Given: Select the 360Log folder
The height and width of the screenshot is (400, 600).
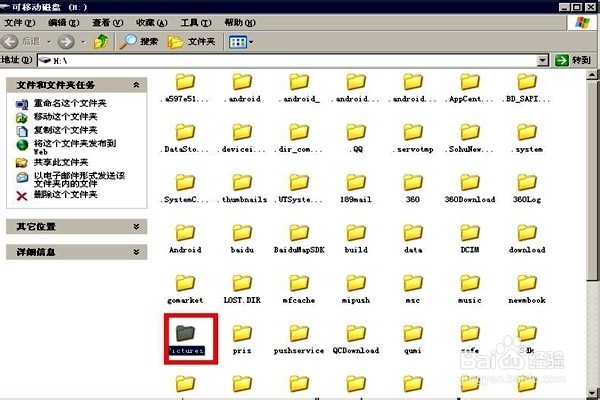Looking at the screenshot, I should tap(527, 189).
